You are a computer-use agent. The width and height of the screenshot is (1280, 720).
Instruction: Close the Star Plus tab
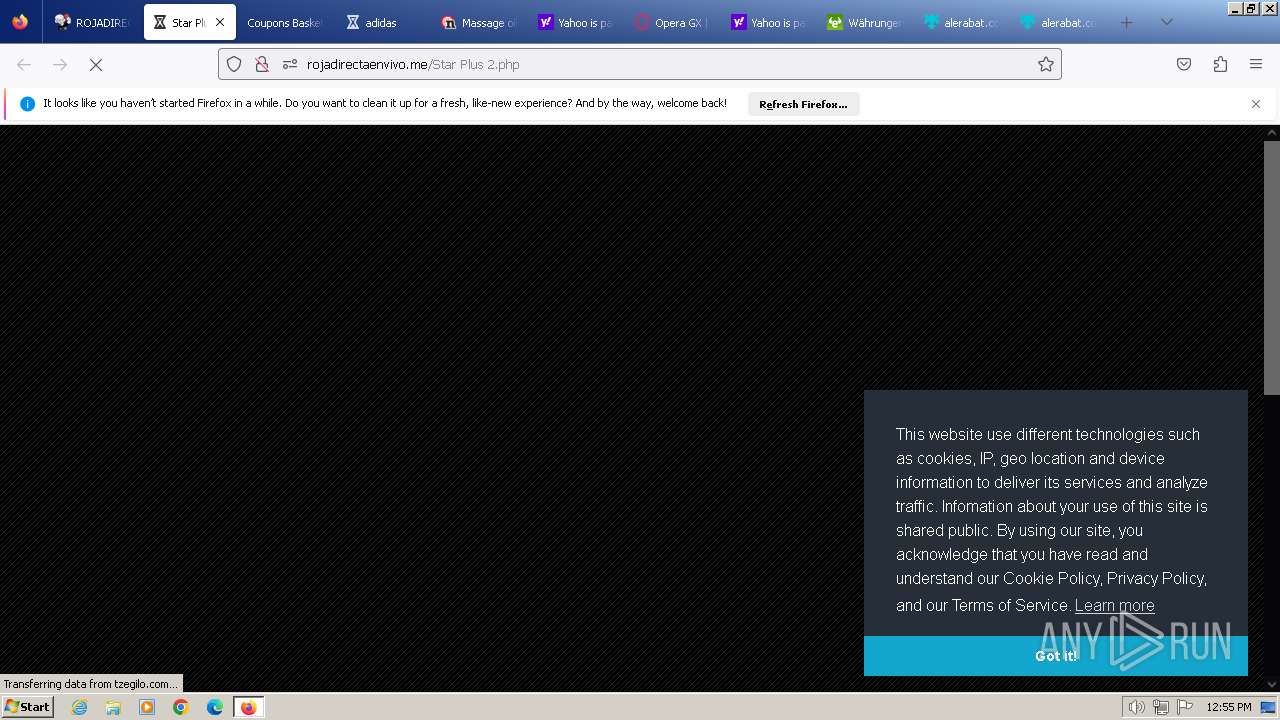coord(220,22)
